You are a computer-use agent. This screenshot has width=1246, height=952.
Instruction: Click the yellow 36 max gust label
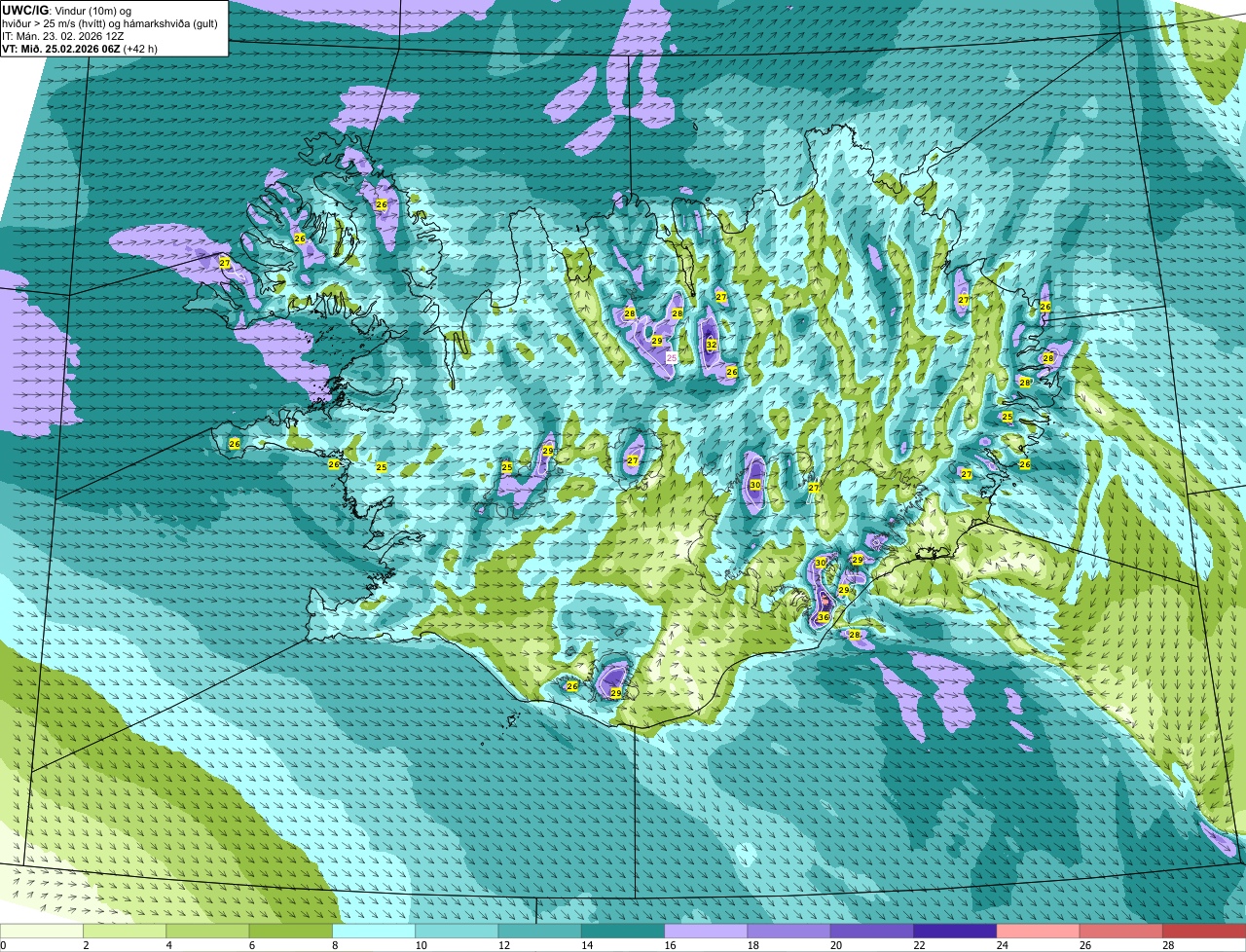[824, 617]
